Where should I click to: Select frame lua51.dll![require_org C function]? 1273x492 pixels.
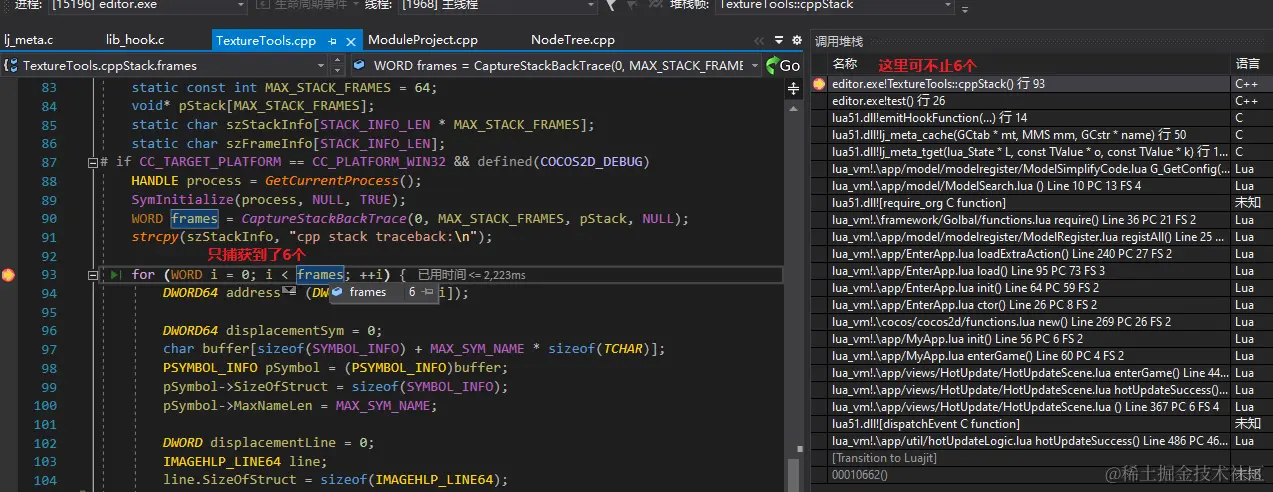click(1041, 203)
